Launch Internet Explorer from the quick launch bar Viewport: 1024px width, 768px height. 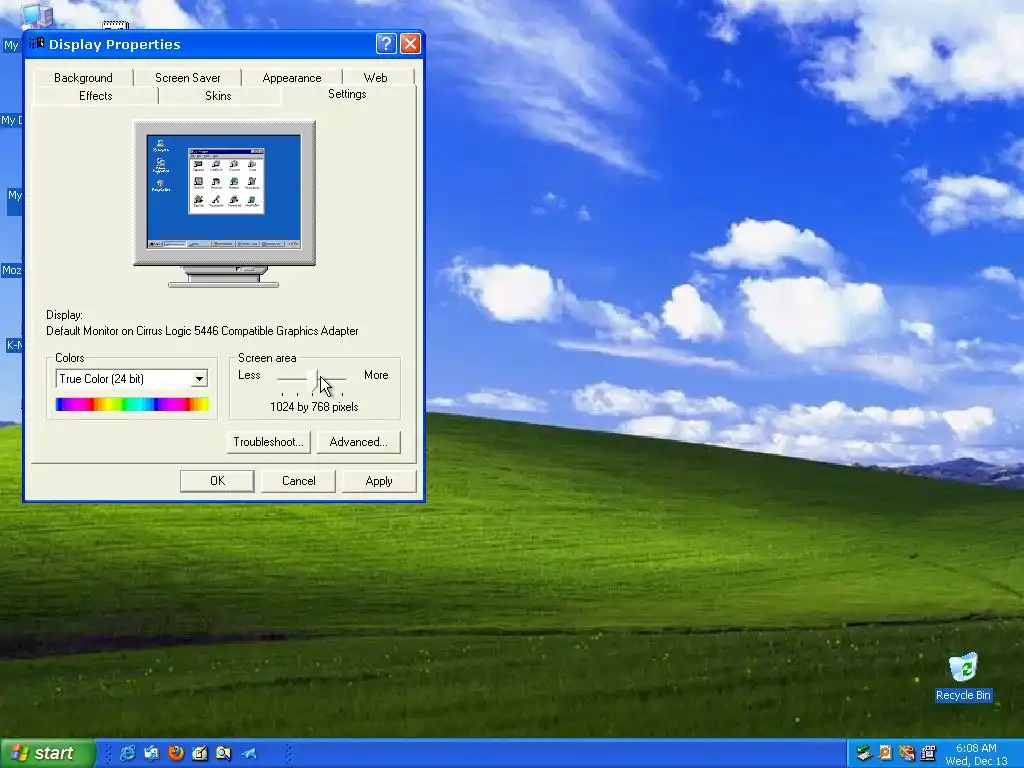pos(127,753)
